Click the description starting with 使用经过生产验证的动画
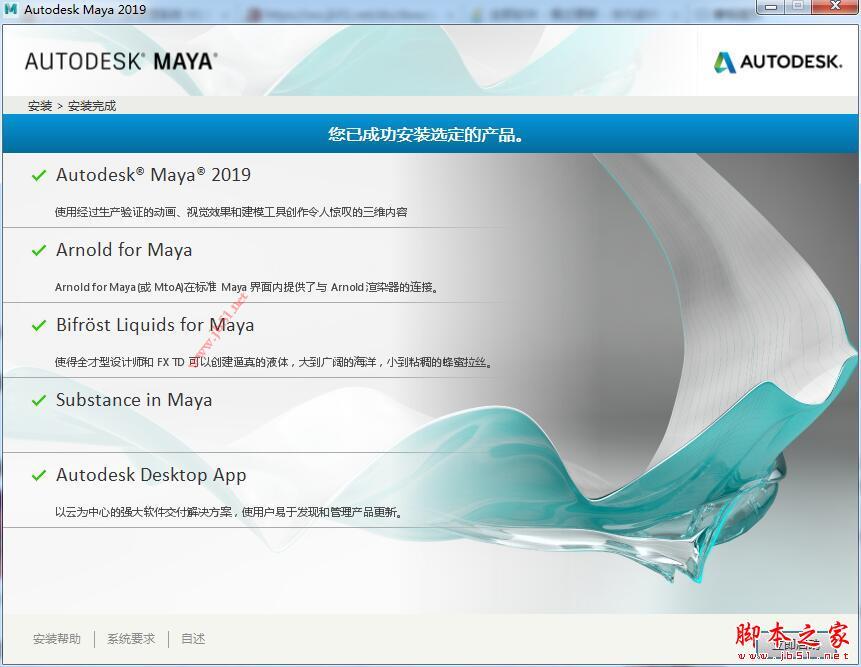Screen dimensions: 861x667 coord(231,212)
